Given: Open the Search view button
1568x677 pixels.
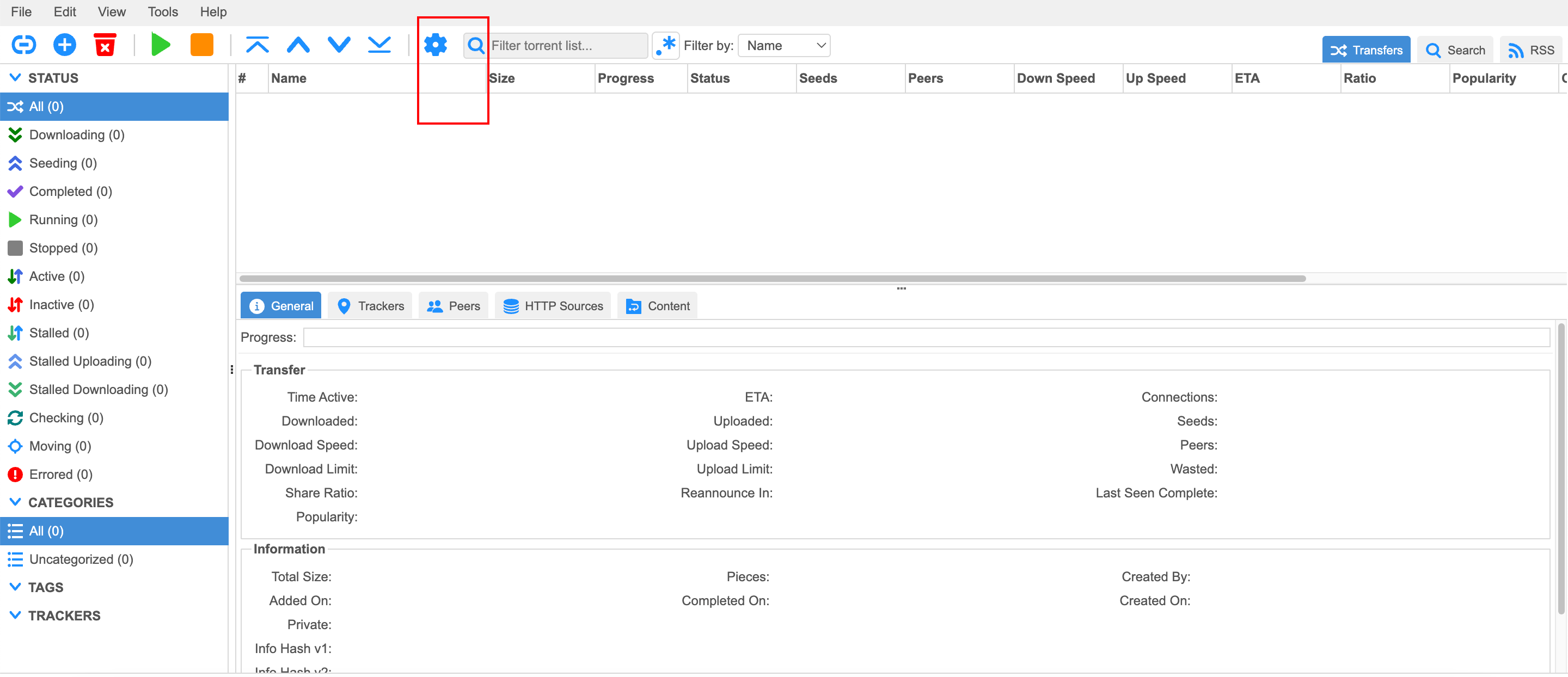Looking at the screenshot, I should click(1455, 50).
